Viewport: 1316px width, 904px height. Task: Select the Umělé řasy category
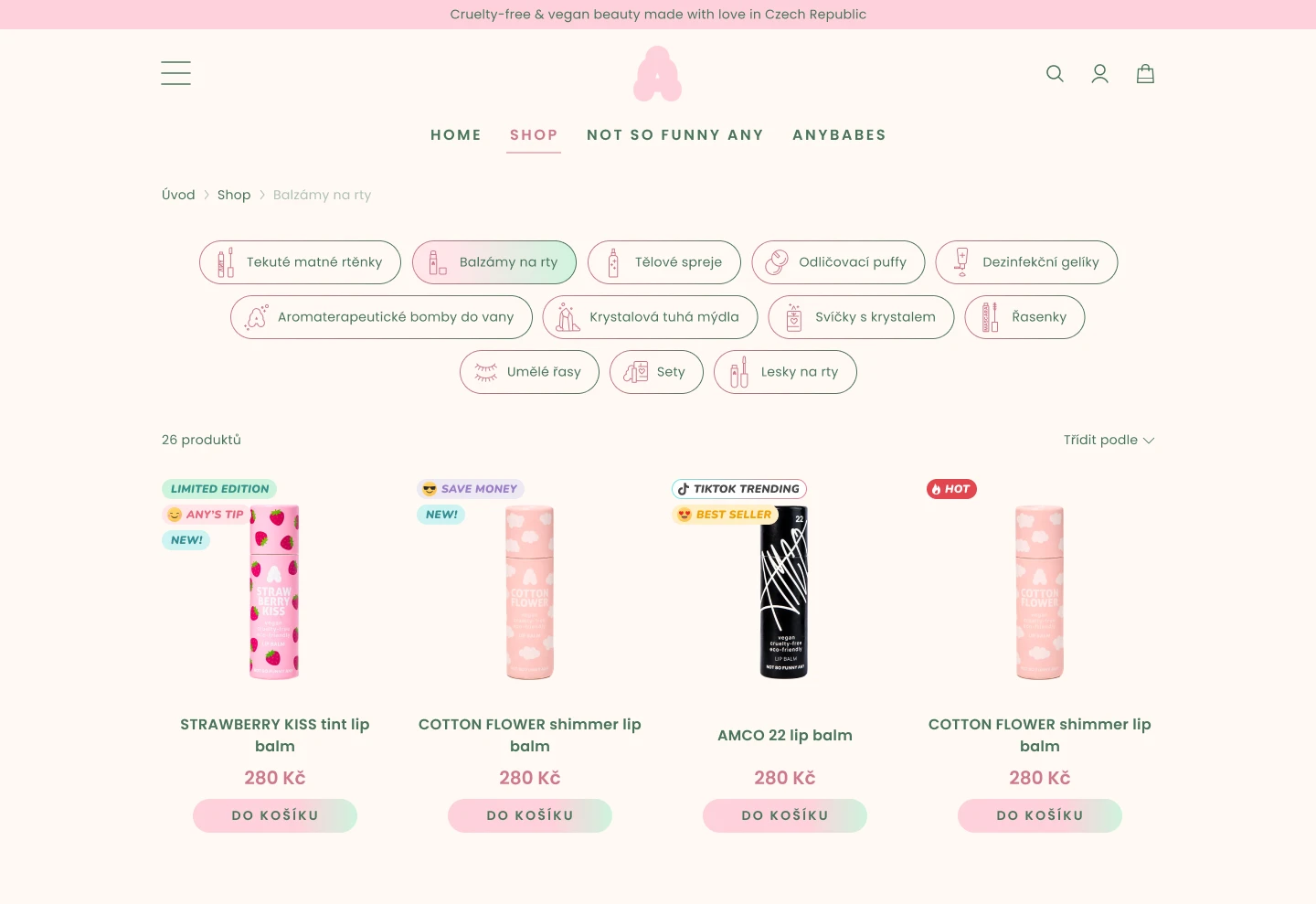[529, 372]
